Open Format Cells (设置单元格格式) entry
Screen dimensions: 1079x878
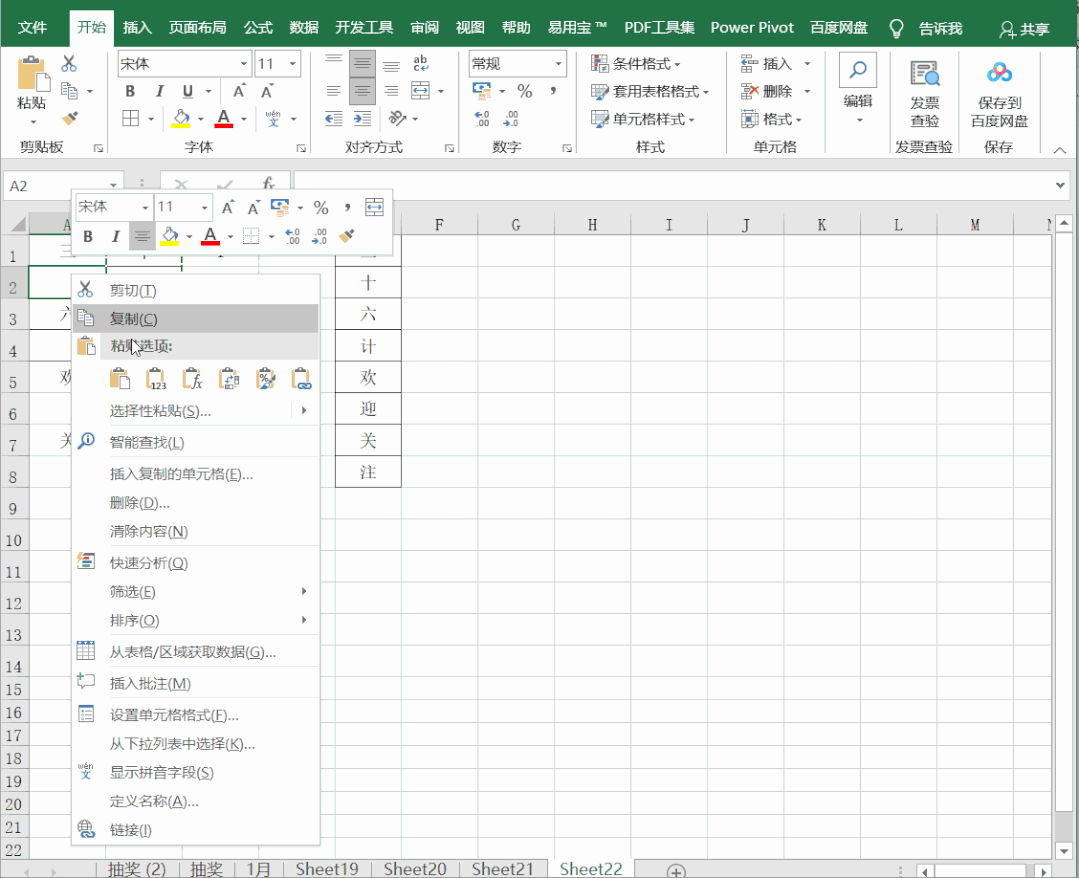pos(196,715)
